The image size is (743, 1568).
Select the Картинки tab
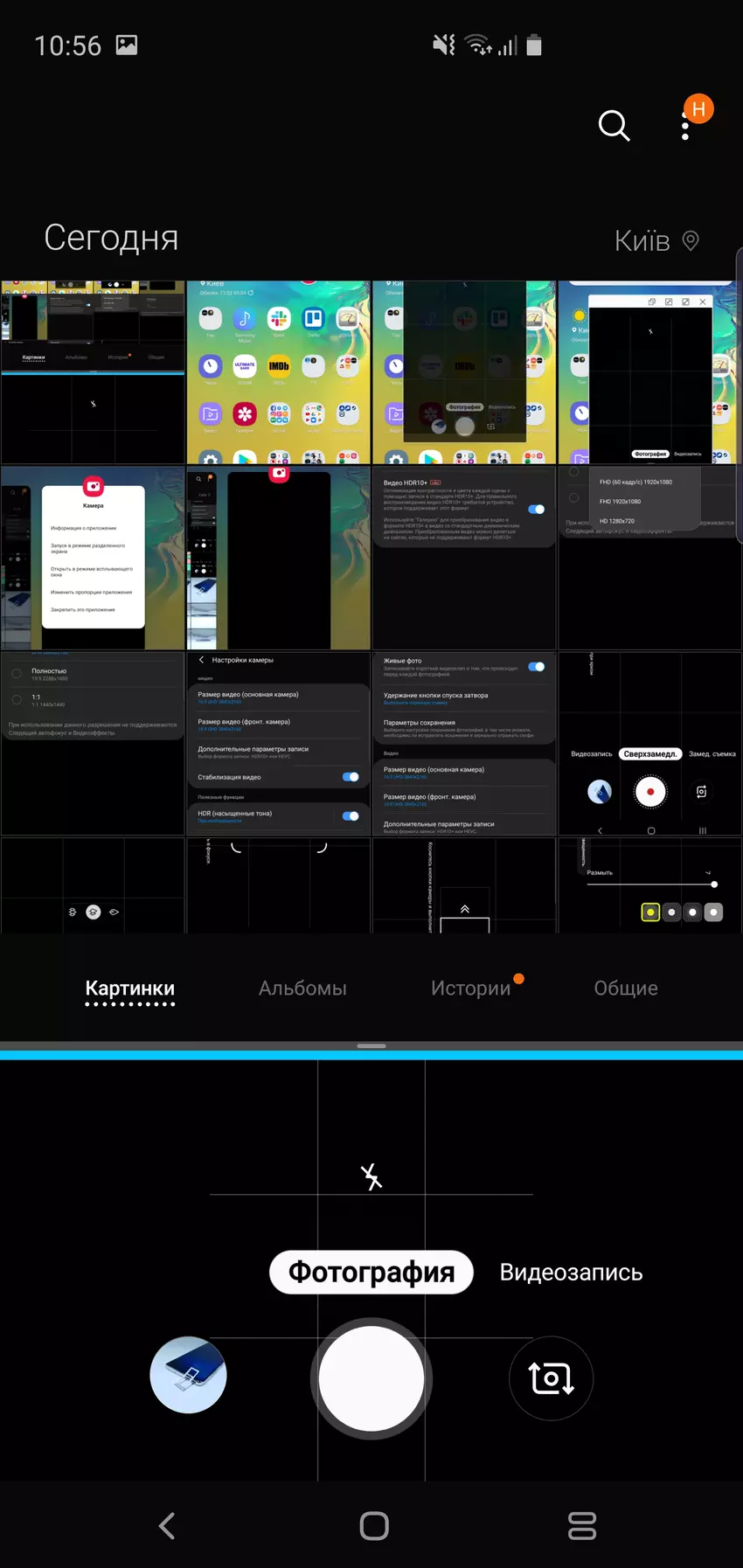[130, 989]
